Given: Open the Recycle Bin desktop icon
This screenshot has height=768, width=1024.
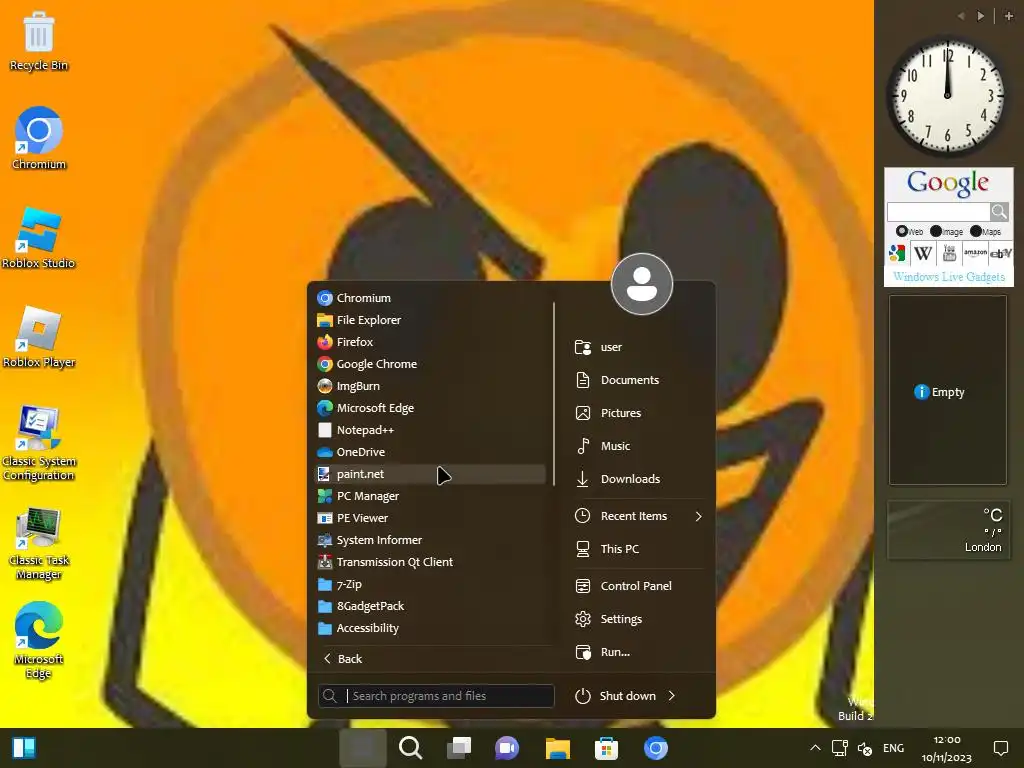Looking at the screenshot, I should click(x=39, y=40).
